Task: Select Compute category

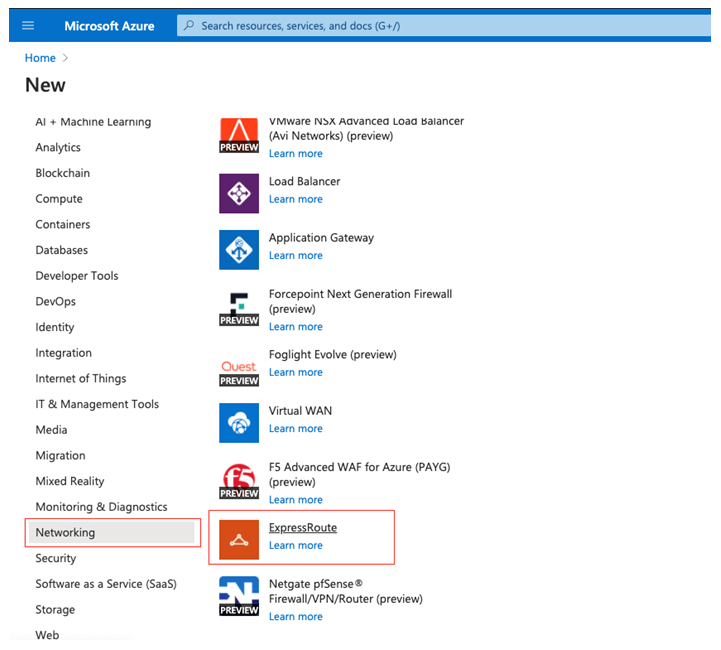Action: click(59, 199)
